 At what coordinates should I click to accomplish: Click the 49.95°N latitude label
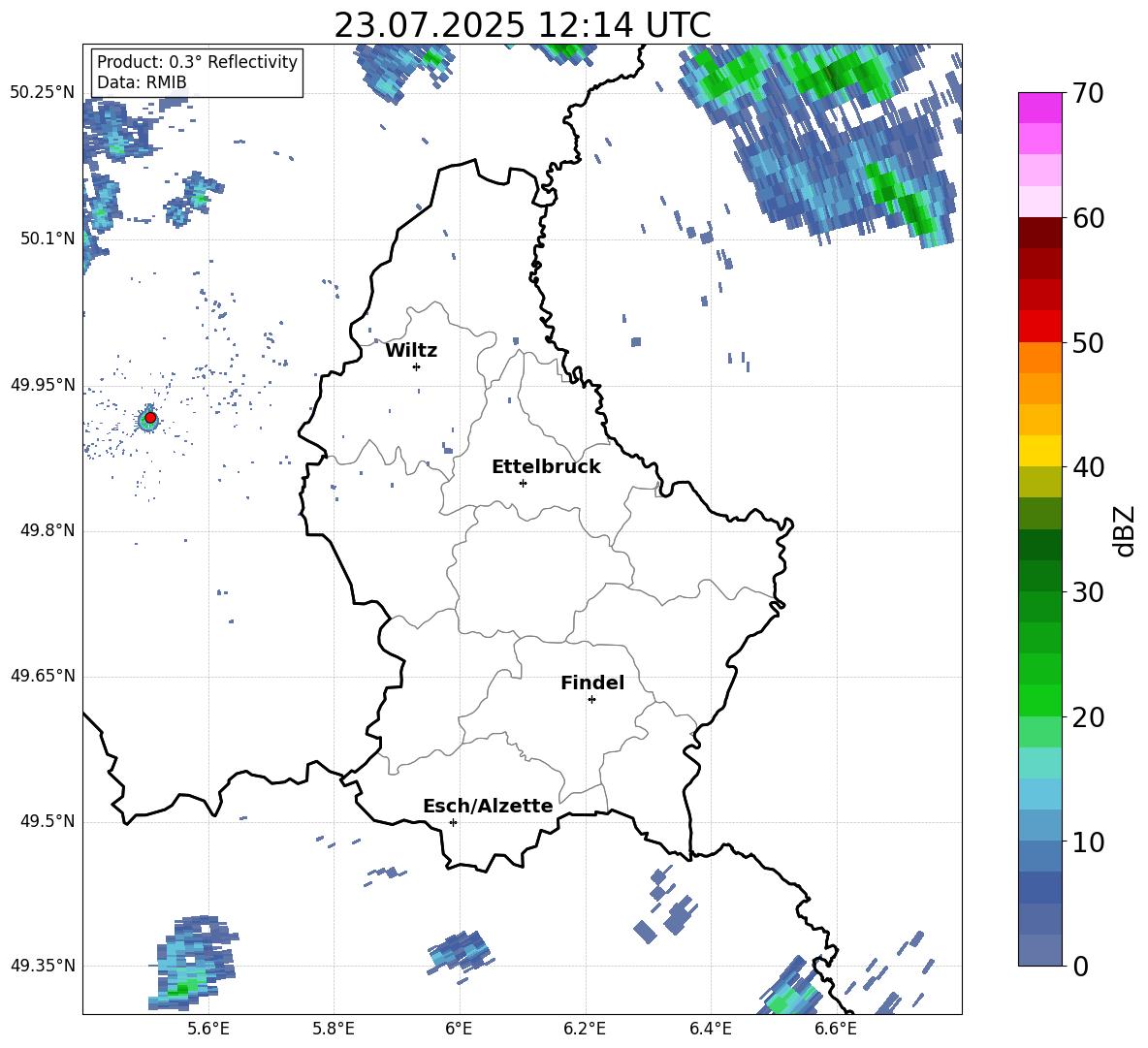[x=43, y=385]
